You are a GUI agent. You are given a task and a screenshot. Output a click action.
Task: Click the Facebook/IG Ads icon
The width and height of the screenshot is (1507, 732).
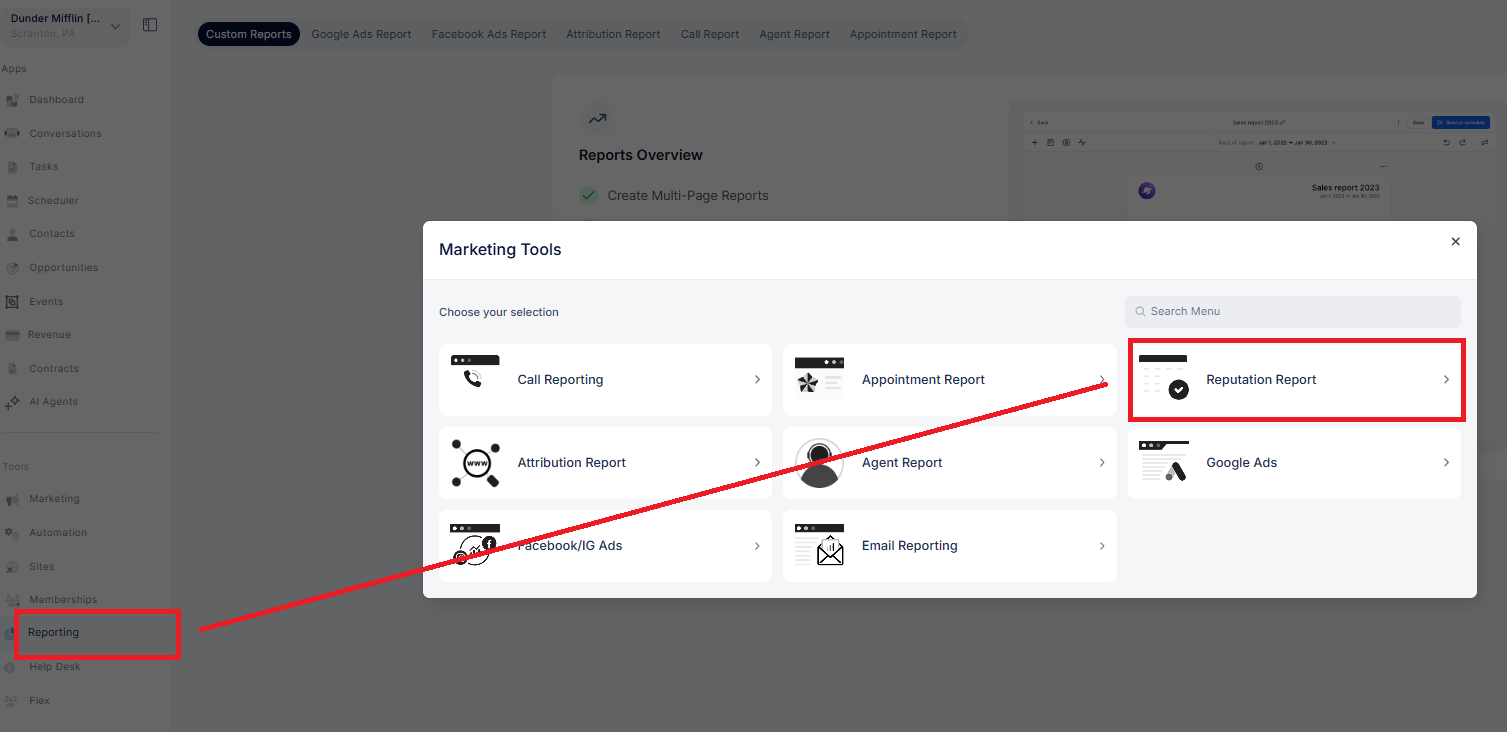(475, 545)
